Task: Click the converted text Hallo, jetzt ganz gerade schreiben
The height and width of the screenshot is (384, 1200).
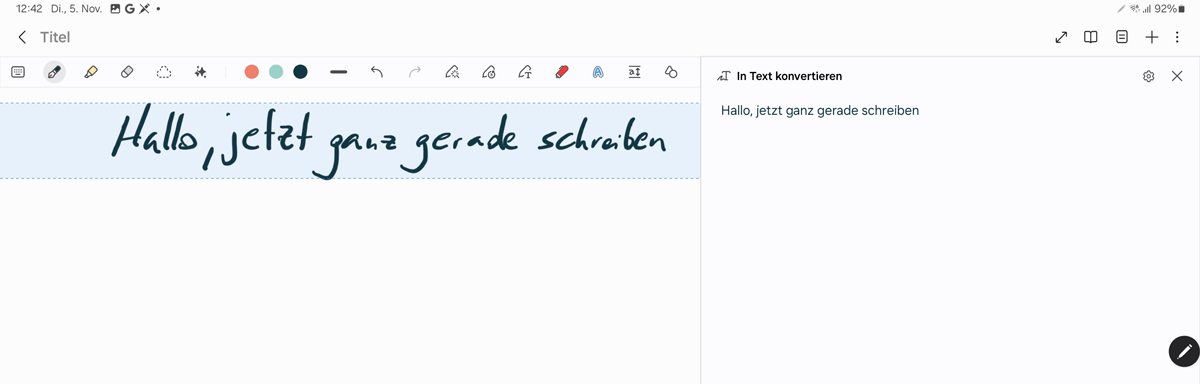Action: [820, 110]
